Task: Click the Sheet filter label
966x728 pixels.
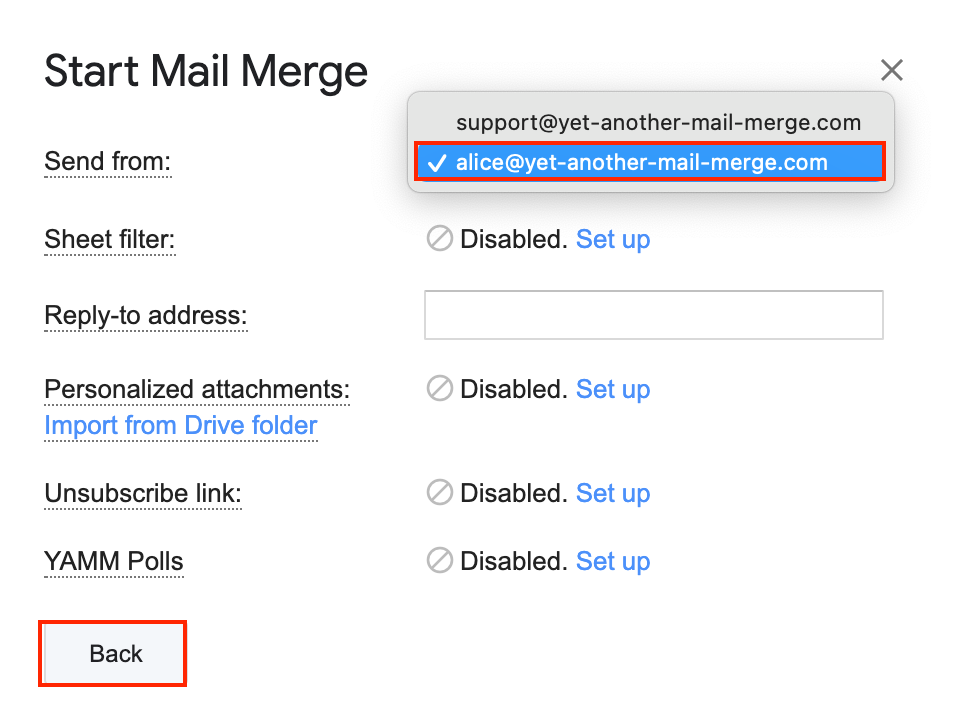Action: coord(110,239)
